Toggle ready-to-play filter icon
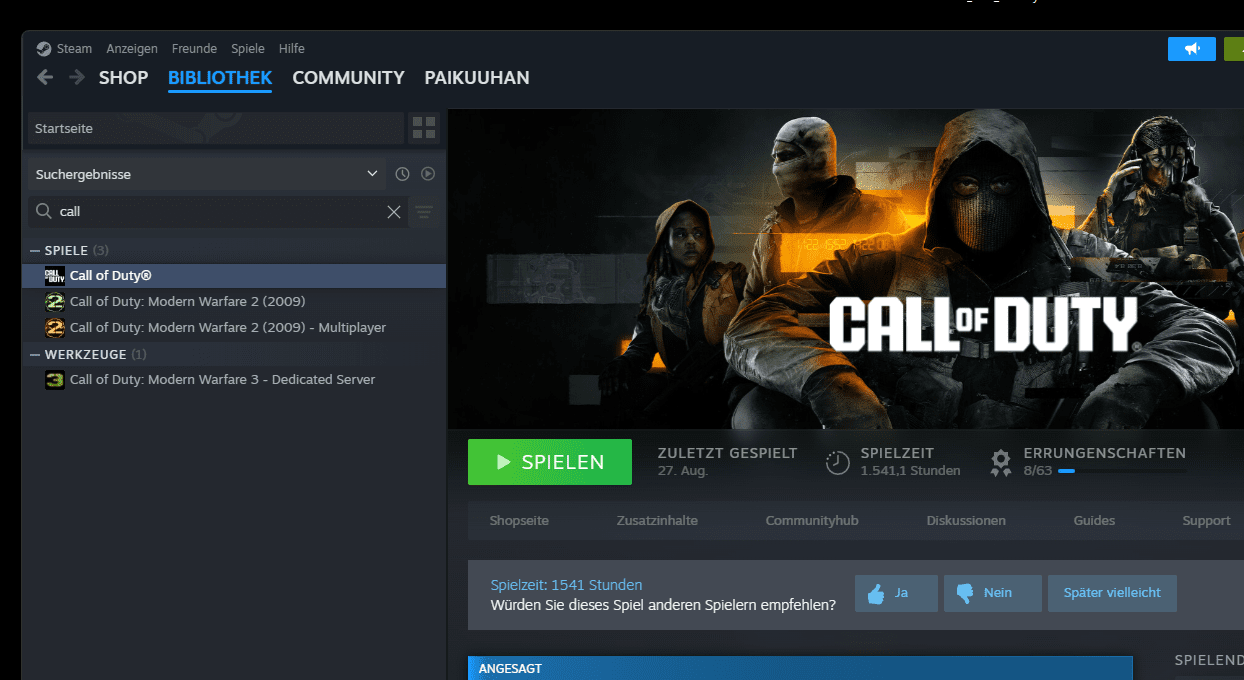This screenshot has width=1244, height=680. [x=428, y=174]
